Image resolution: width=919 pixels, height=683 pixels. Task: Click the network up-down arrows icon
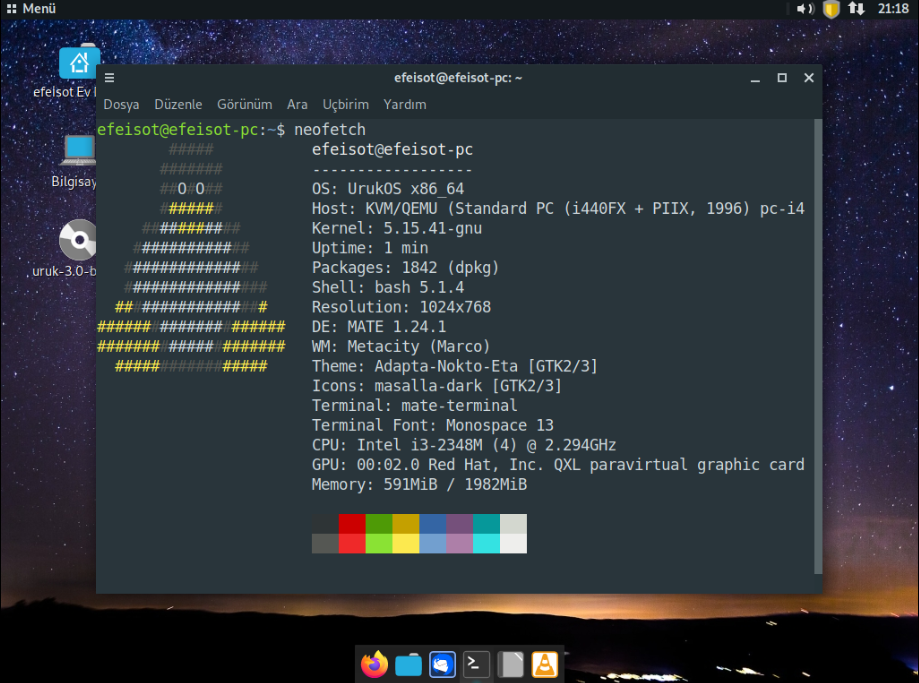pyautogui.click(x=856, y=9)
